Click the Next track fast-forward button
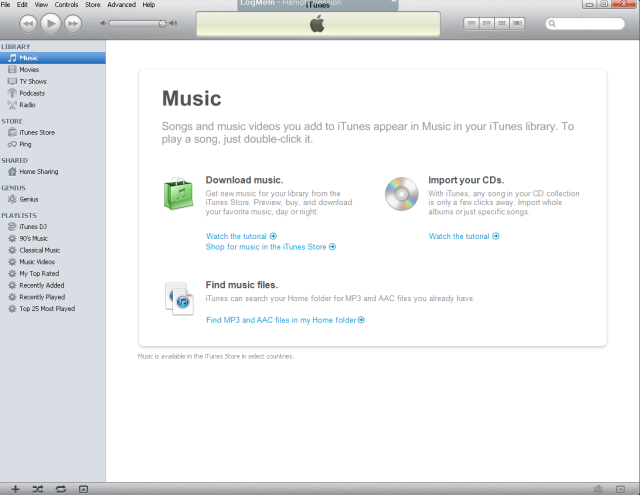Image resolution: width=640 pixels, height=495 pixels. point(73,24)
